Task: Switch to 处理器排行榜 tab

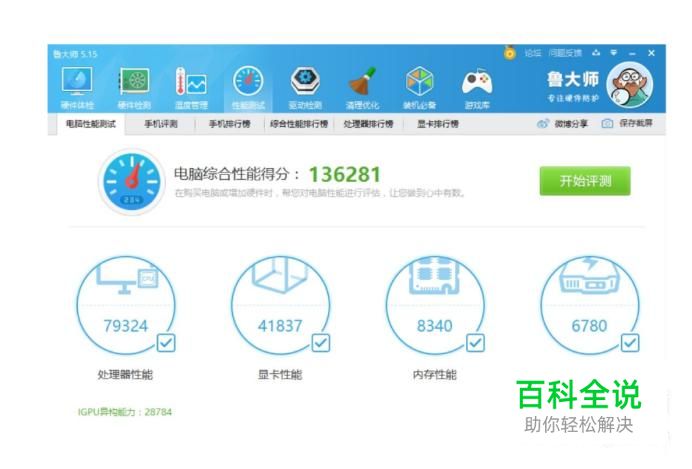Action: click(368, 124)
